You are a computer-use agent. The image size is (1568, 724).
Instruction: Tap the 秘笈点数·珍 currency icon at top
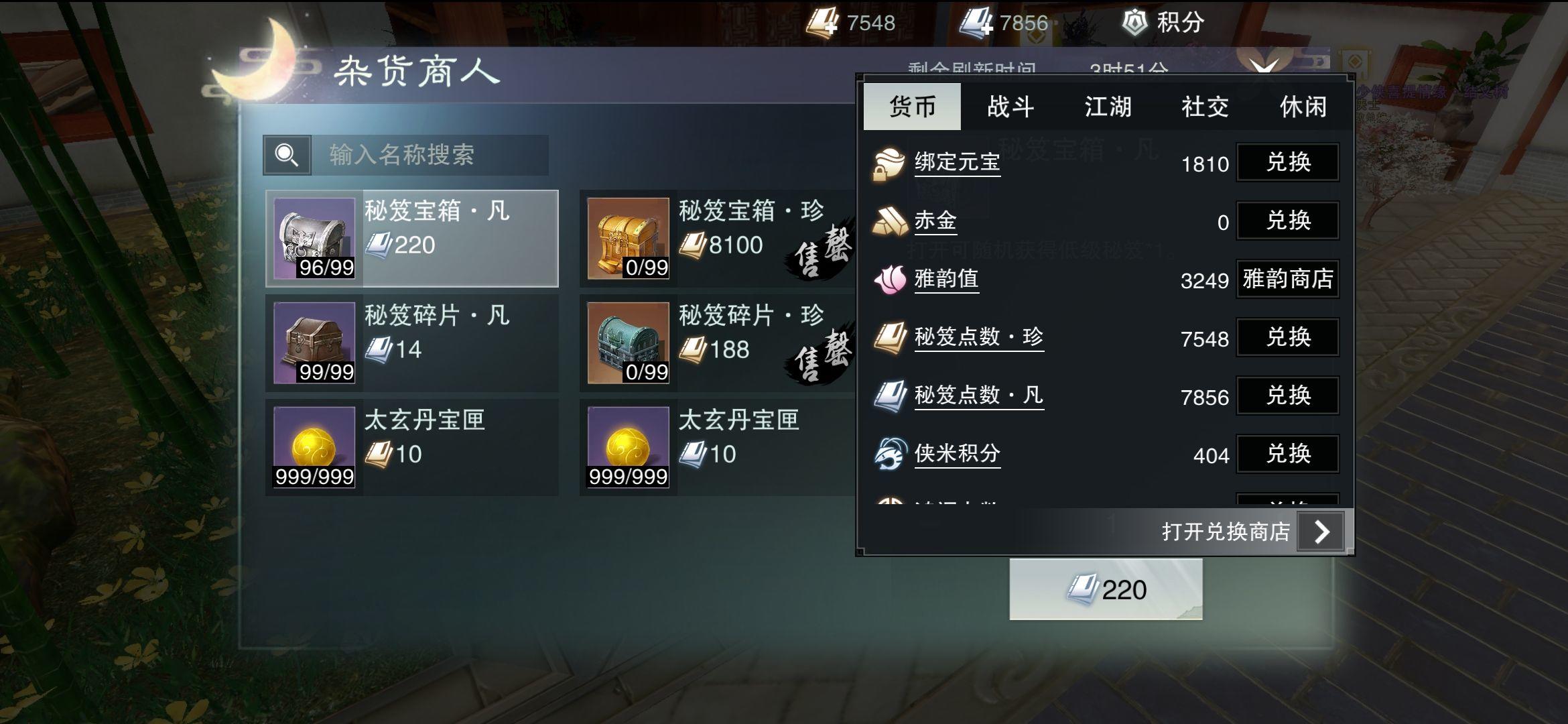pyautogui.click(x=822, y=23)
